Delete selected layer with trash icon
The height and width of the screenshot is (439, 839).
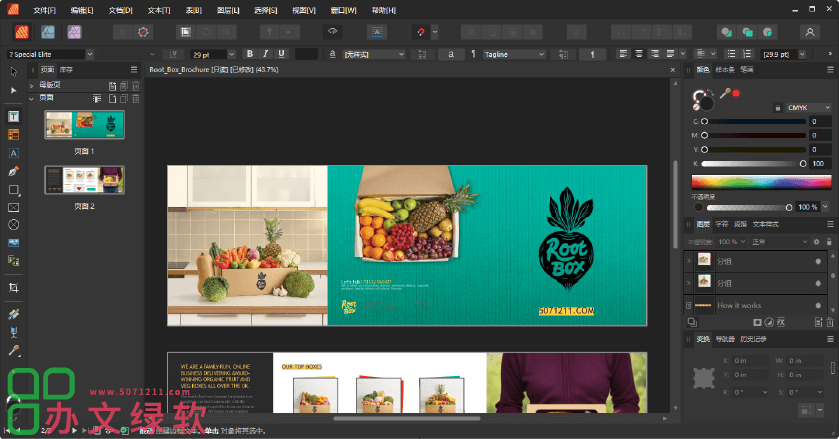click(x=830, y=322)
